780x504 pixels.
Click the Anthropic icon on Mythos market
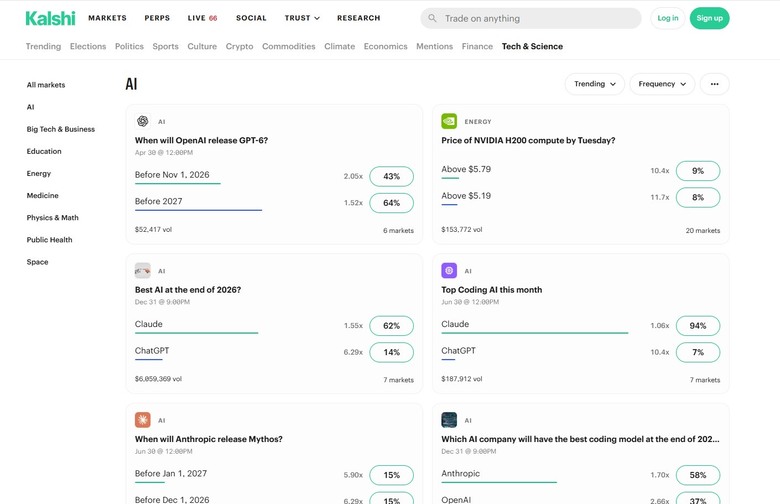[143, 420]
